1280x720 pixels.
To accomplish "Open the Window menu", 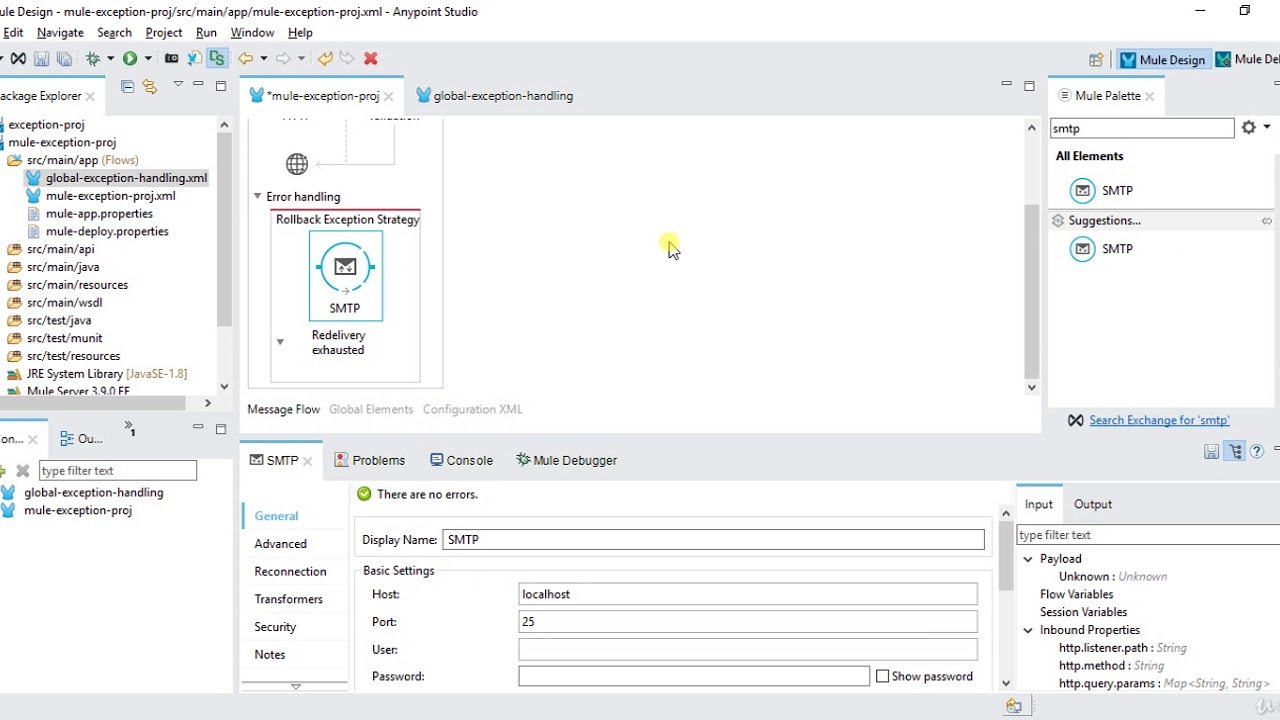I will tap(252, 33).
